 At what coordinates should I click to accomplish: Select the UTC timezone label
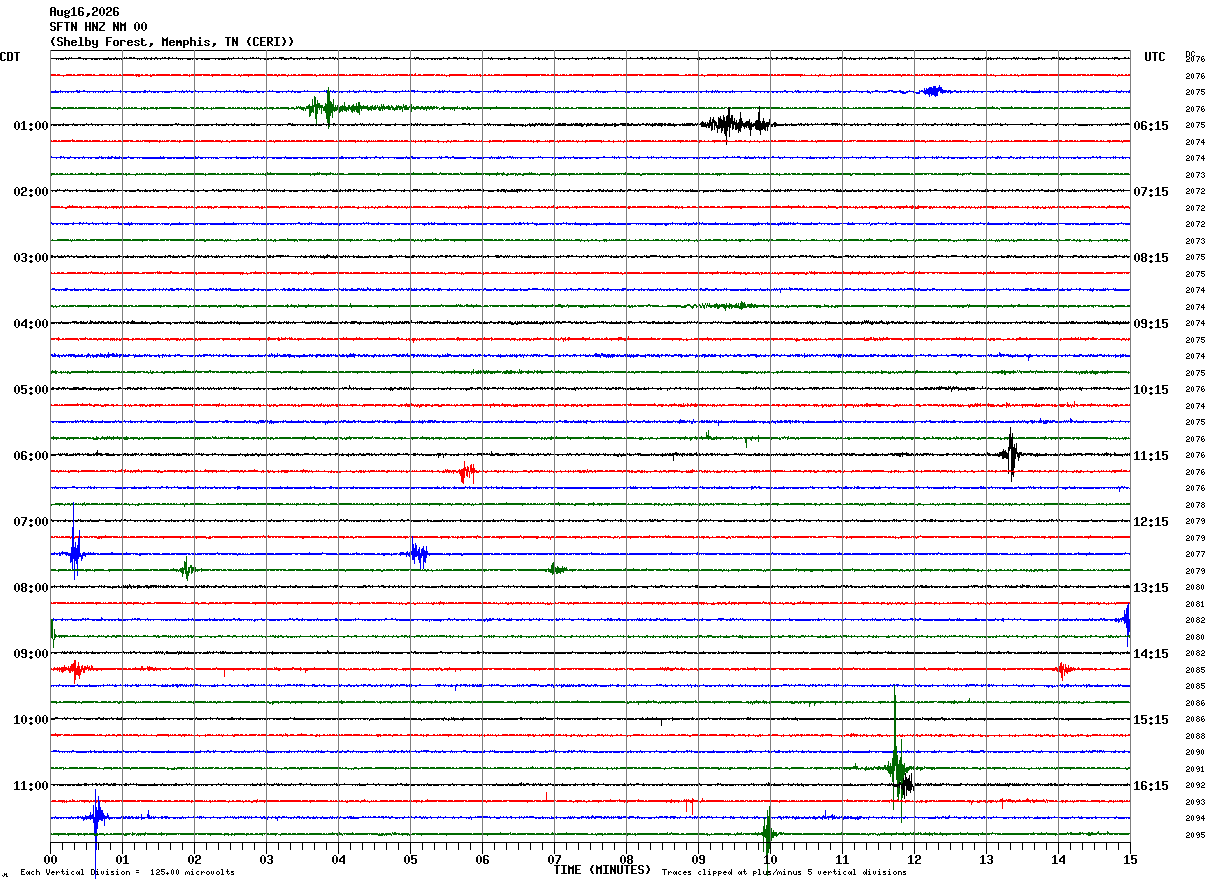tap(1155, 57)
